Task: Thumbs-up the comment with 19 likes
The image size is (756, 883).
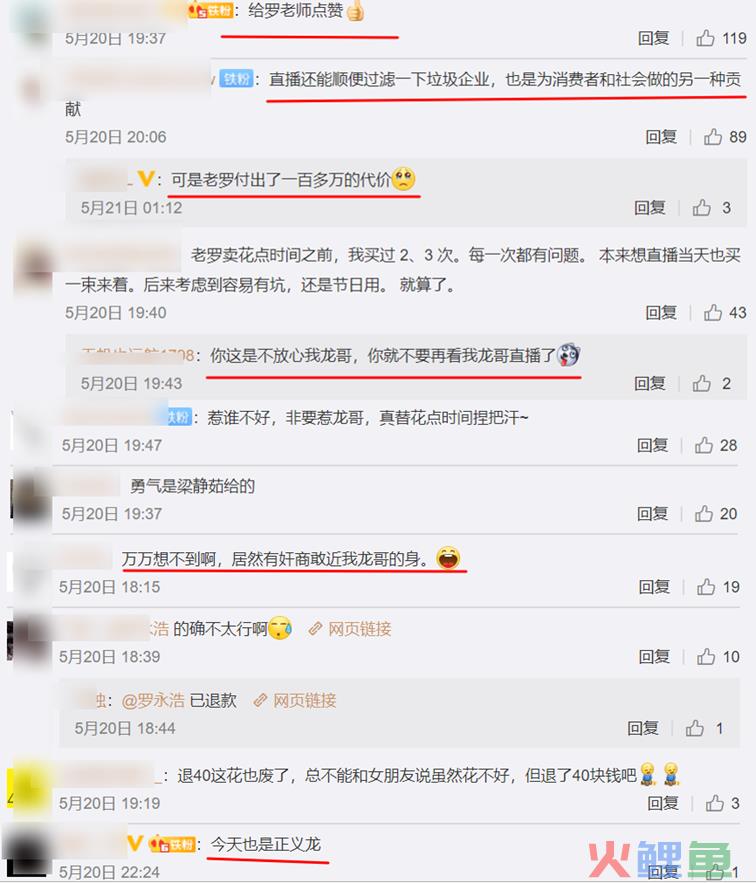Action: pyautogui.click(x=706, y=587)
